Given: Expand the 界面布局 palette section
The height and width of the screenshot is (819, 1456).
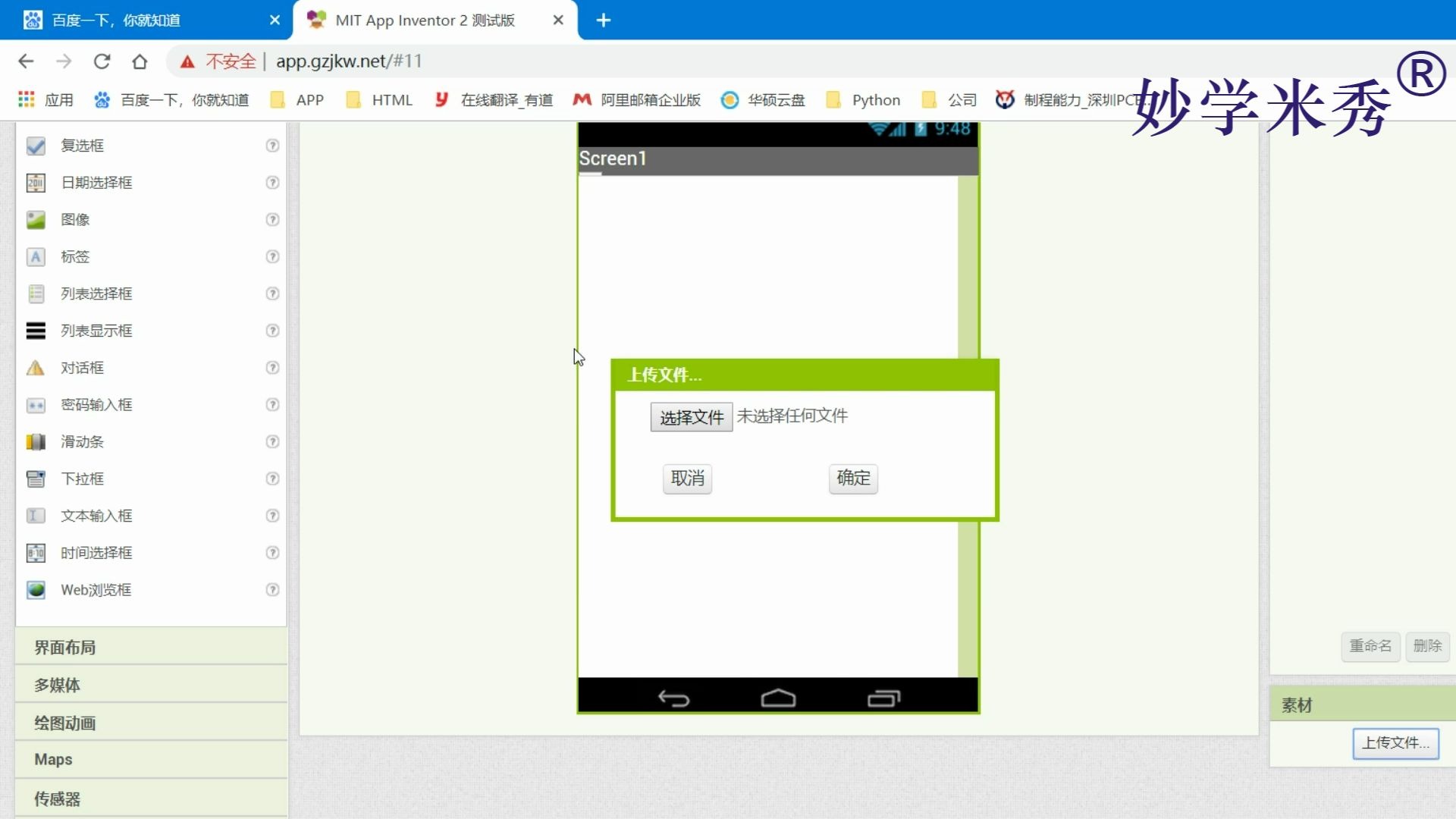Looking at the screenshot, I should (x=151, y=648).
